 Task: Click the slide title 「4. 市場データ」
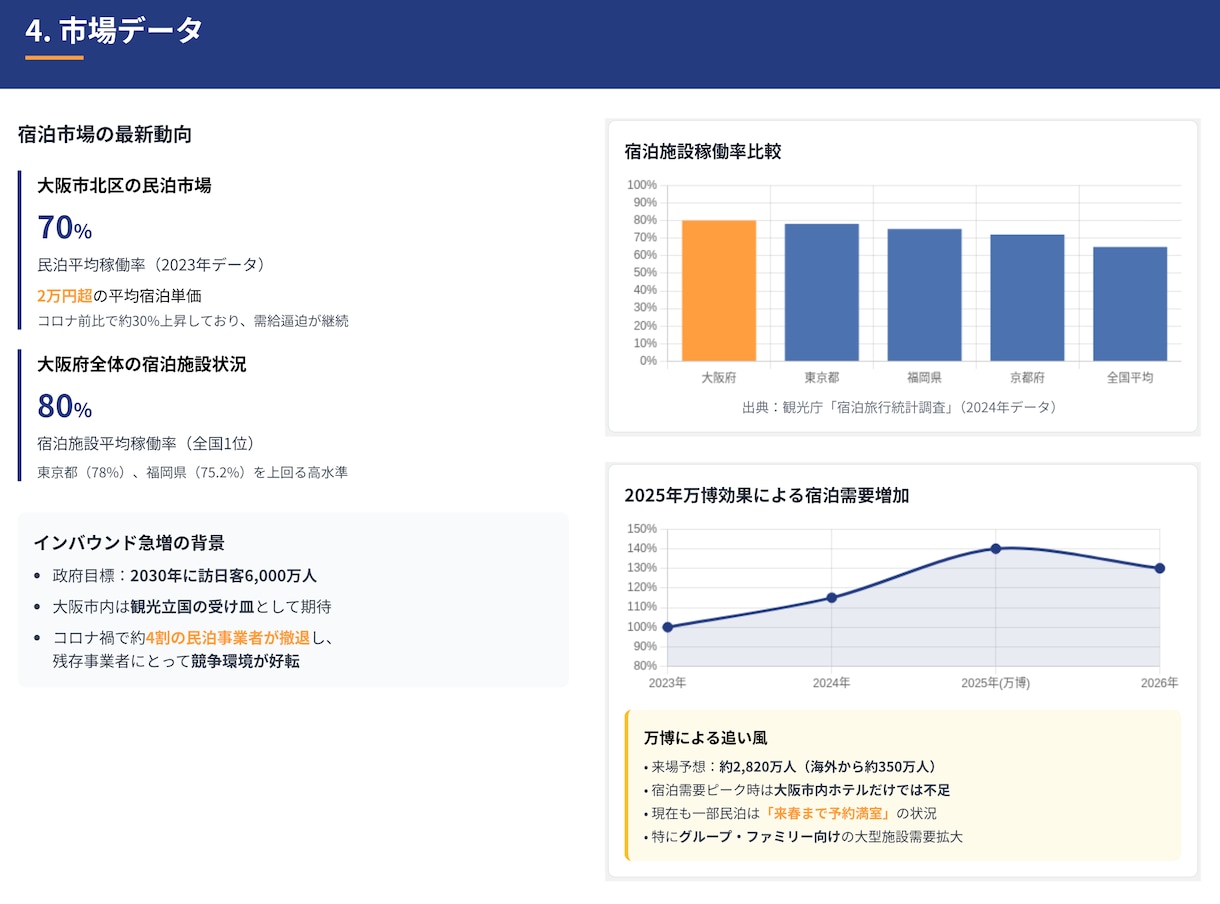114,31
